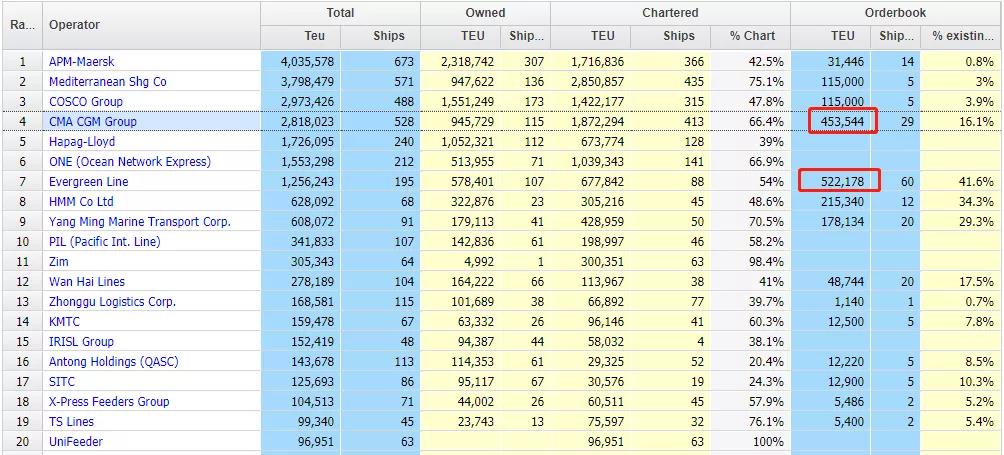The width and height of the screenshot is (1004, 455).
Task: Select total Teu cell 4,035,578
Action: coord(301,61)
